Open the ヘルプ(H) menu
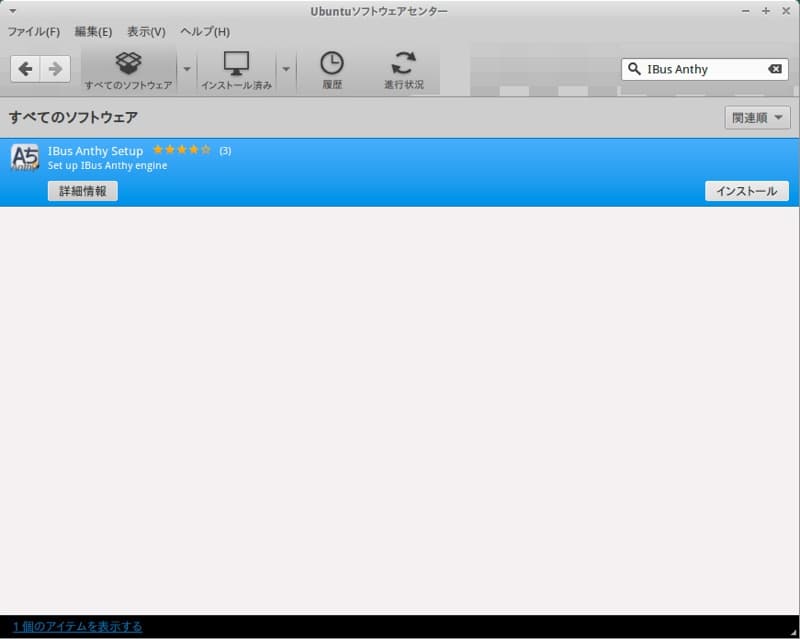 [205, 32]
